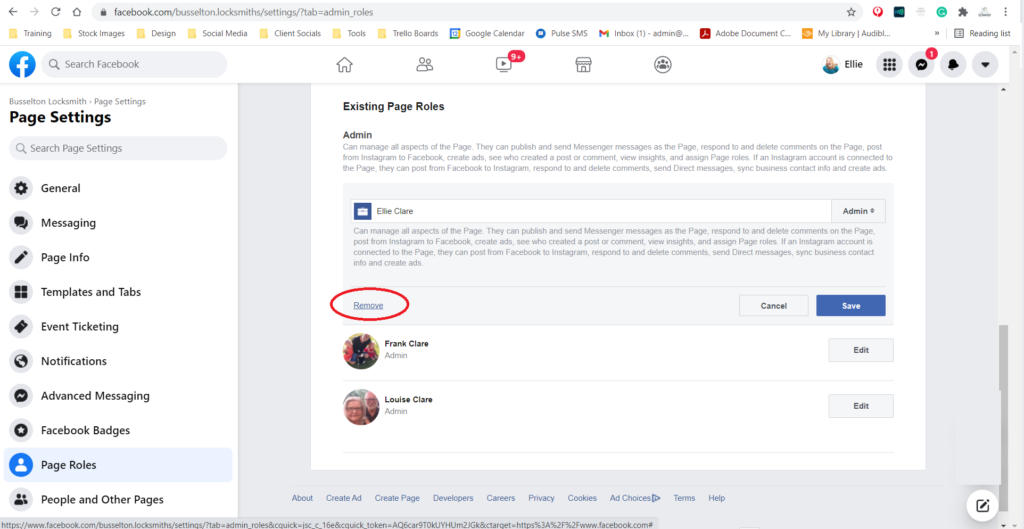Open Notifications settings
Image resolution: width=1024 pixels, height=529 pixels.
click(118, 361)
